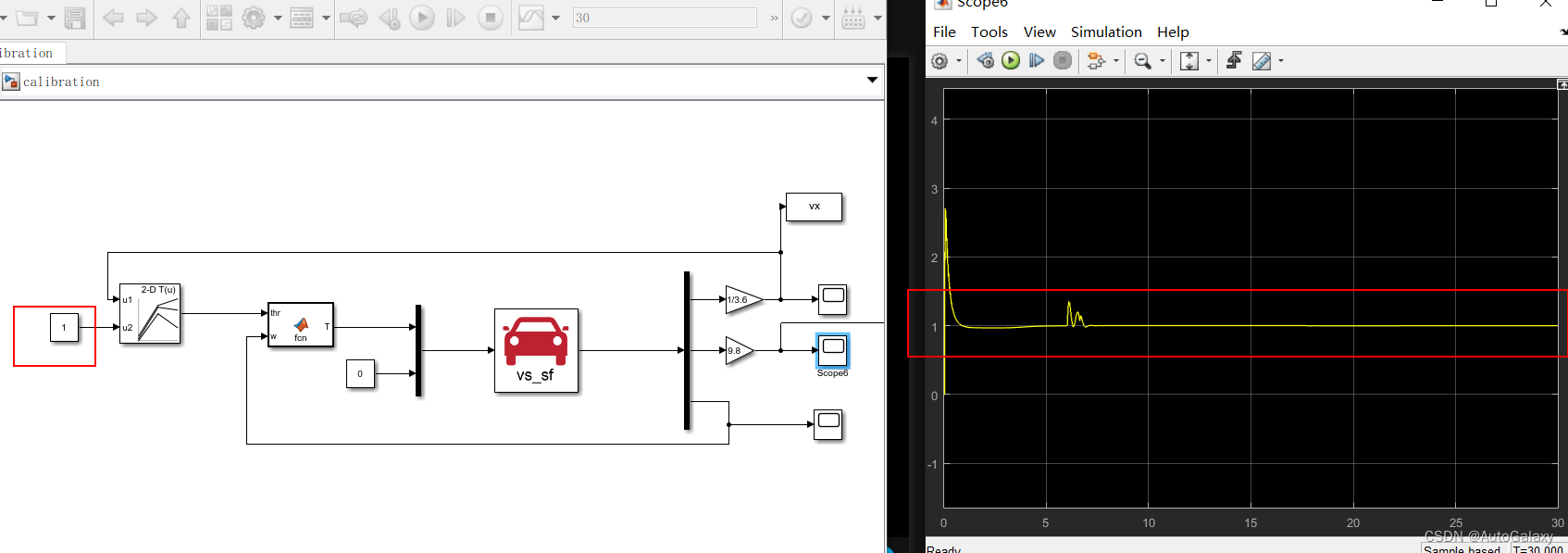Open the View menu in Scope6
This screenshot has width=1568, height=553.
pyautogui.click(x=1039, y=32)
